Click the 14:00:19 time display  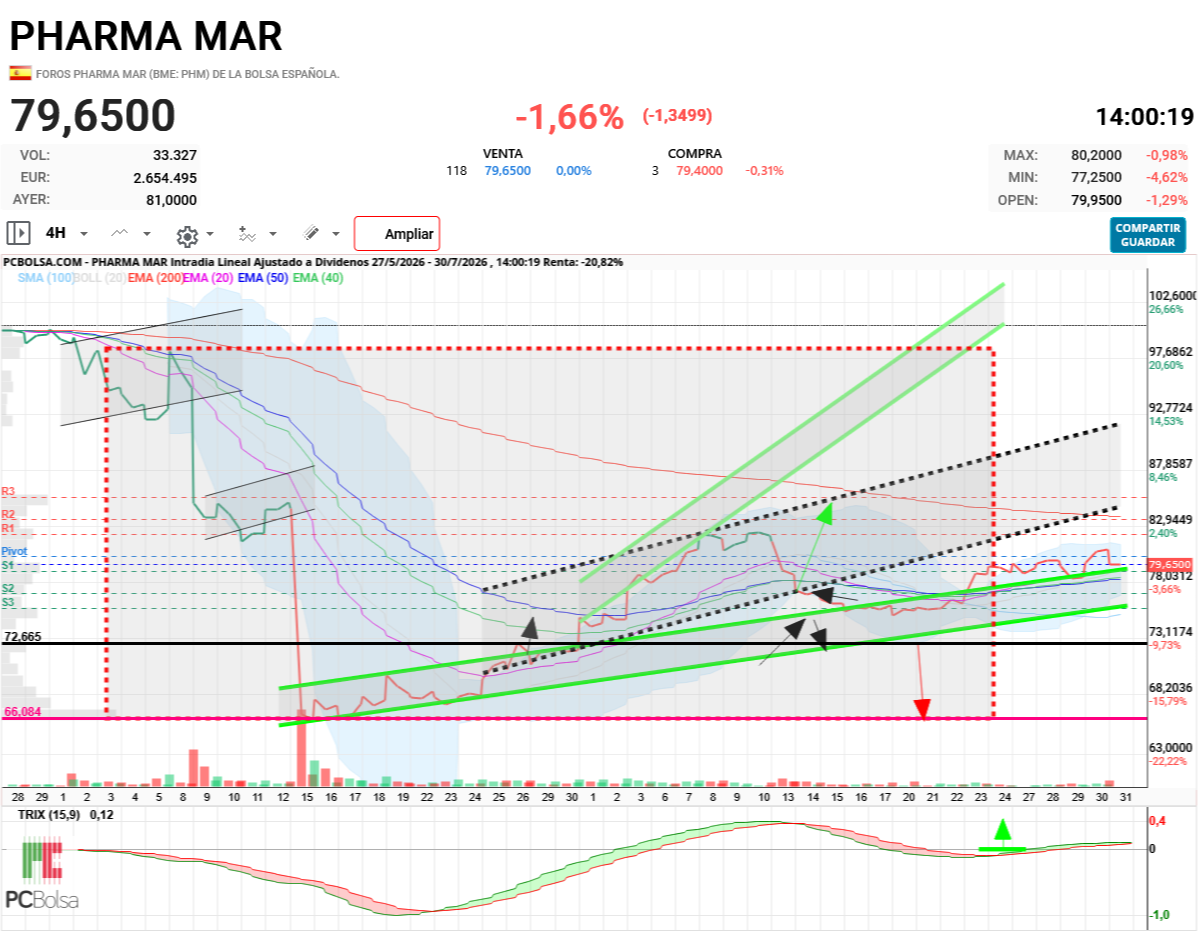coord(1144,116)
